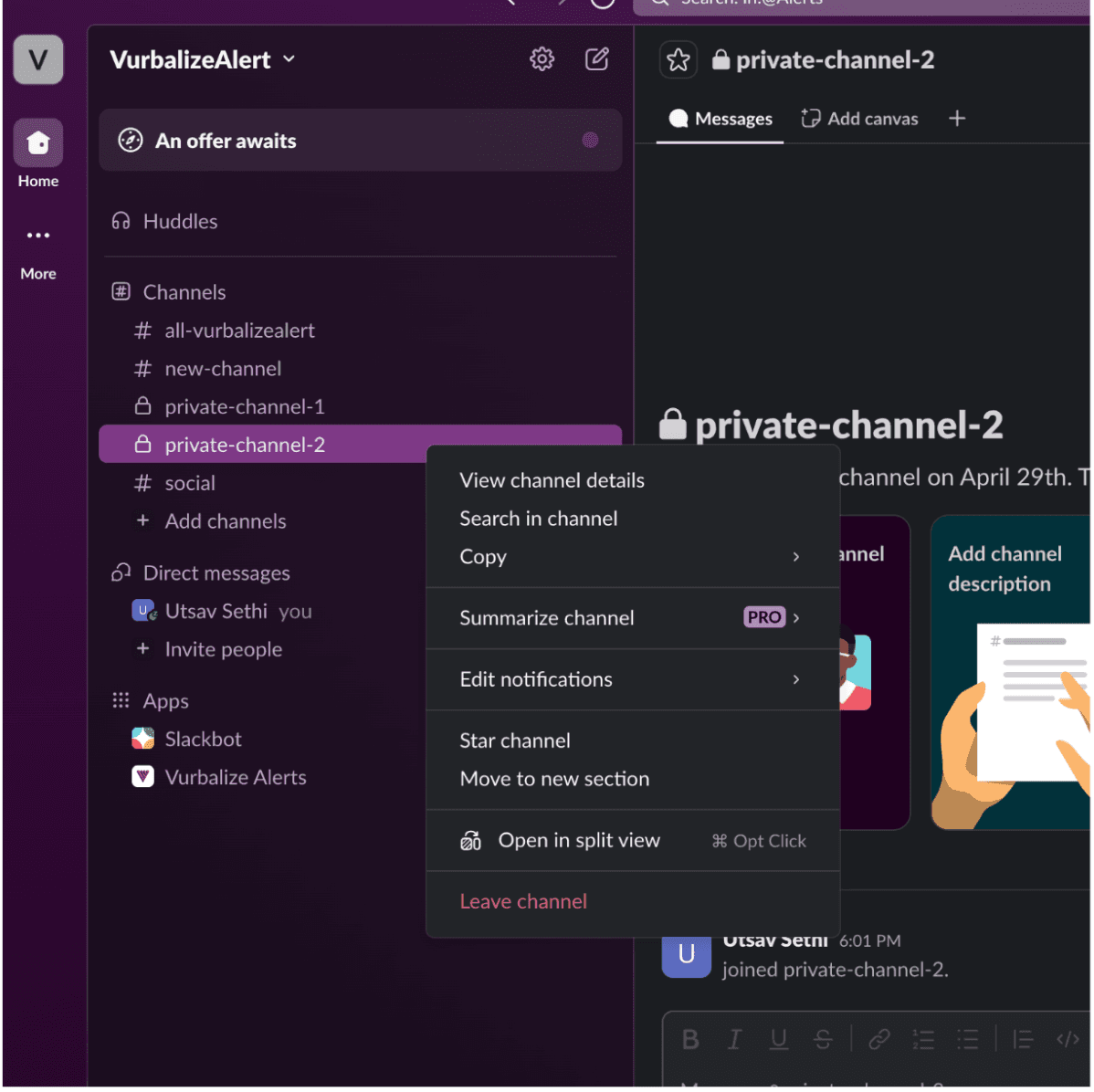Open the Home sidebar icon
1094x1092 pixels.
pyautogui.click(x=37, y=143)
